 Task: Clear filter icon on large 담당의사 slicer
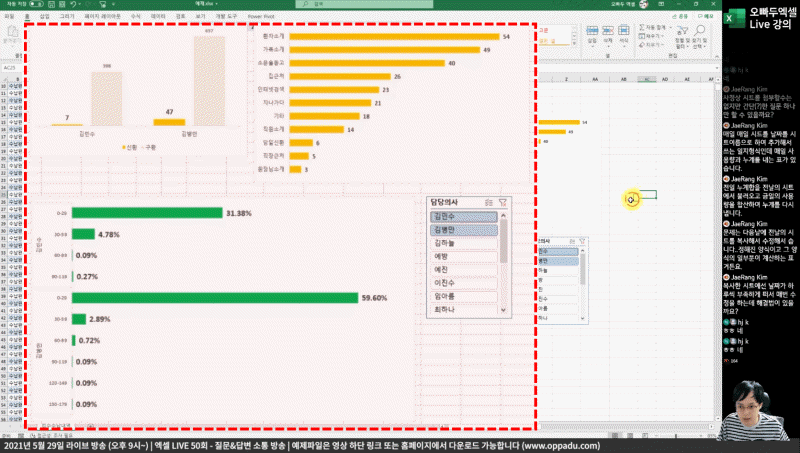point(502,202)
